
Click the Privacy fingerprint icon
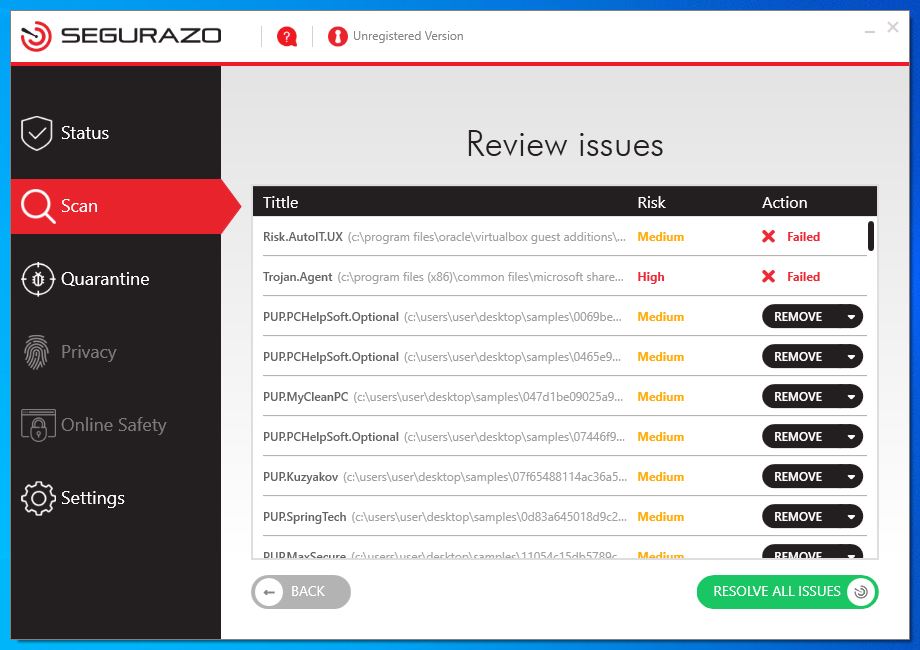[x=38, y=352]
